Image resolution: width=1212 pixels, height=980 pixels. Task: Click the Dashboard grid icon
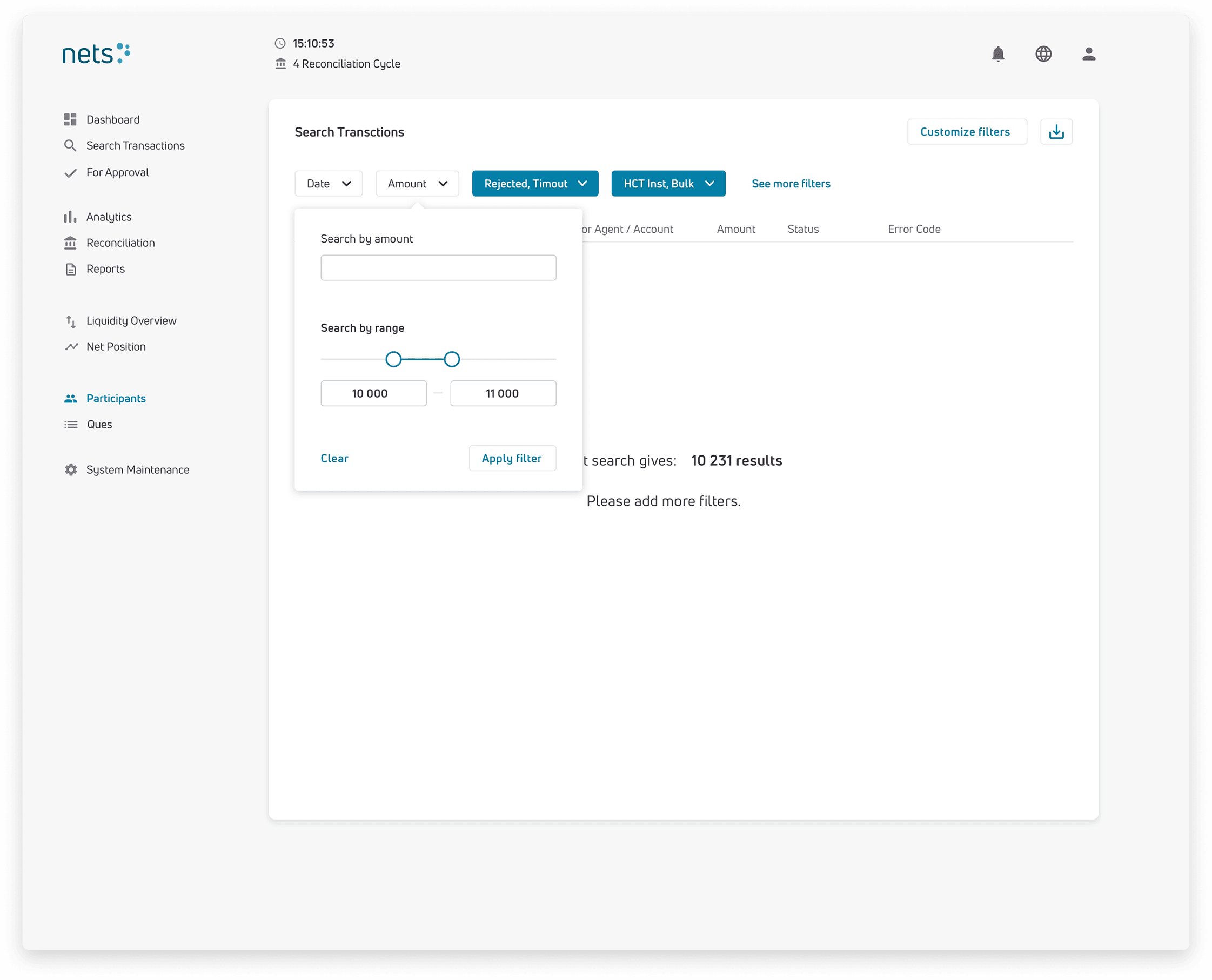(x=70, y=120)
